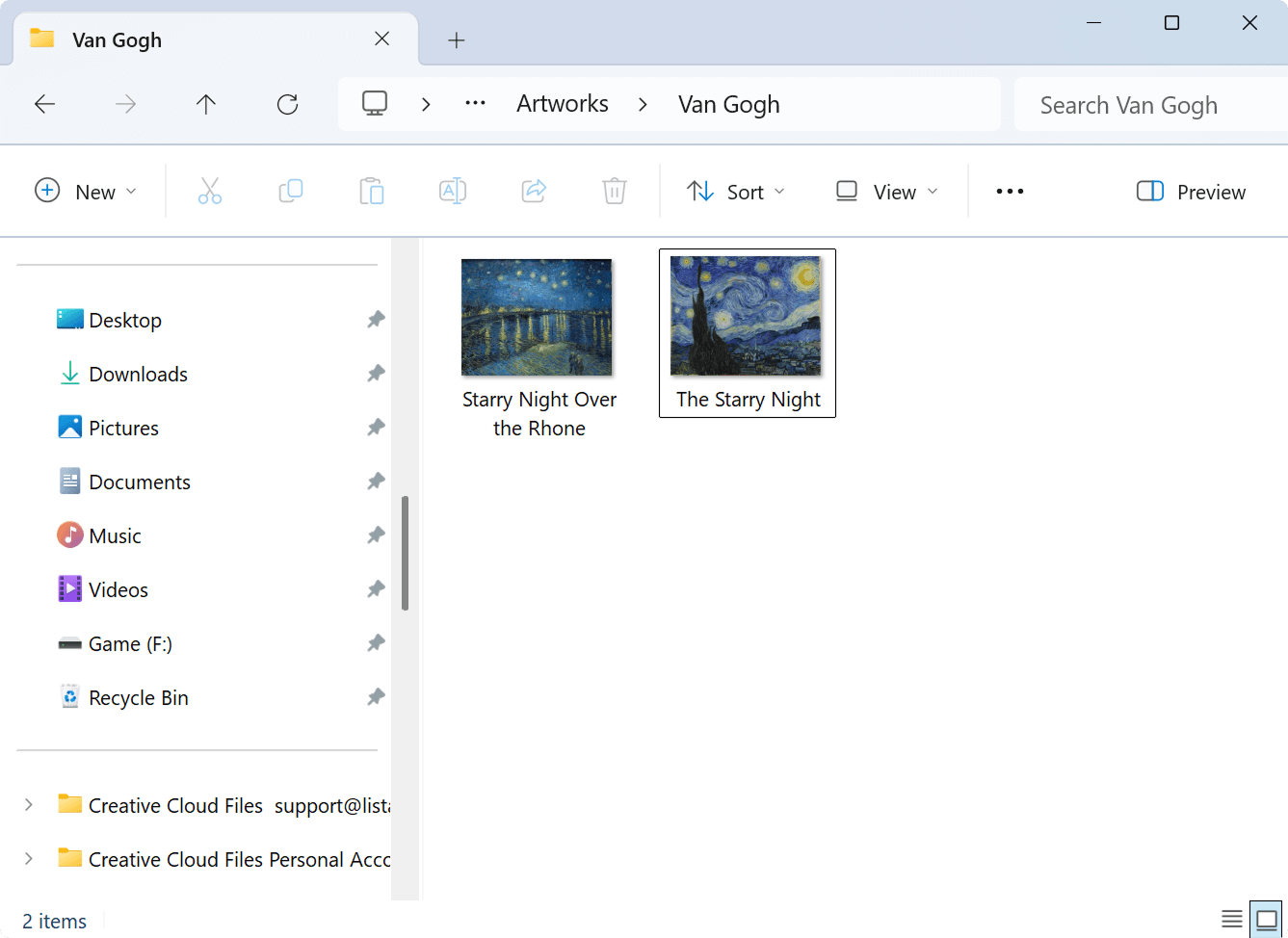Toggle the Preview pane
This screenshot has width=1288, height=938.
coord(1191,191)
